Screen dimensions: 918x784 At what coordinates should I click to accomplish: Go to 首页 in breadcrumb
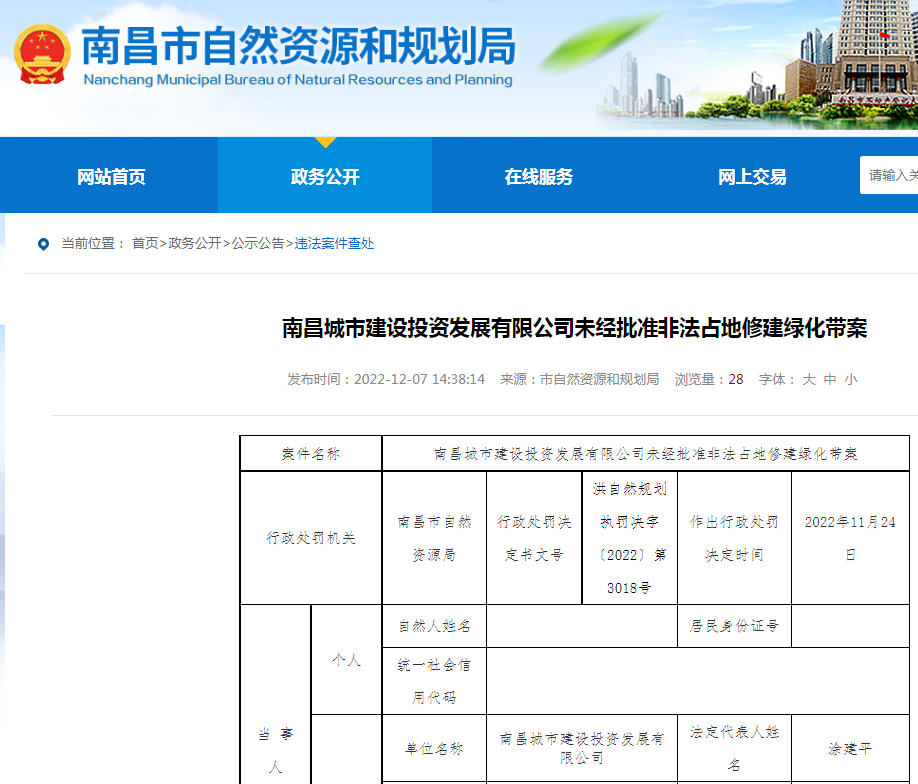click(145, 244)
